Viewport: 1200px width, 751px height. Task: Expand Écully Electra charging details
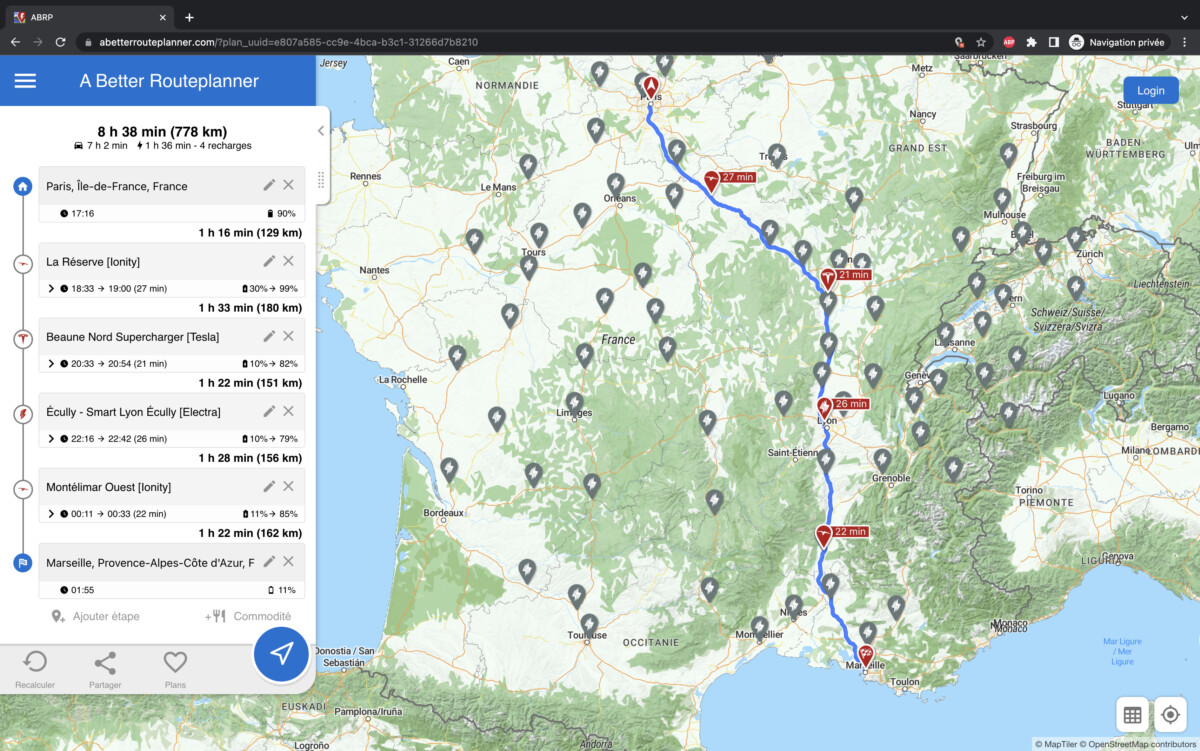pyautogui.click(x=51, y=438)
